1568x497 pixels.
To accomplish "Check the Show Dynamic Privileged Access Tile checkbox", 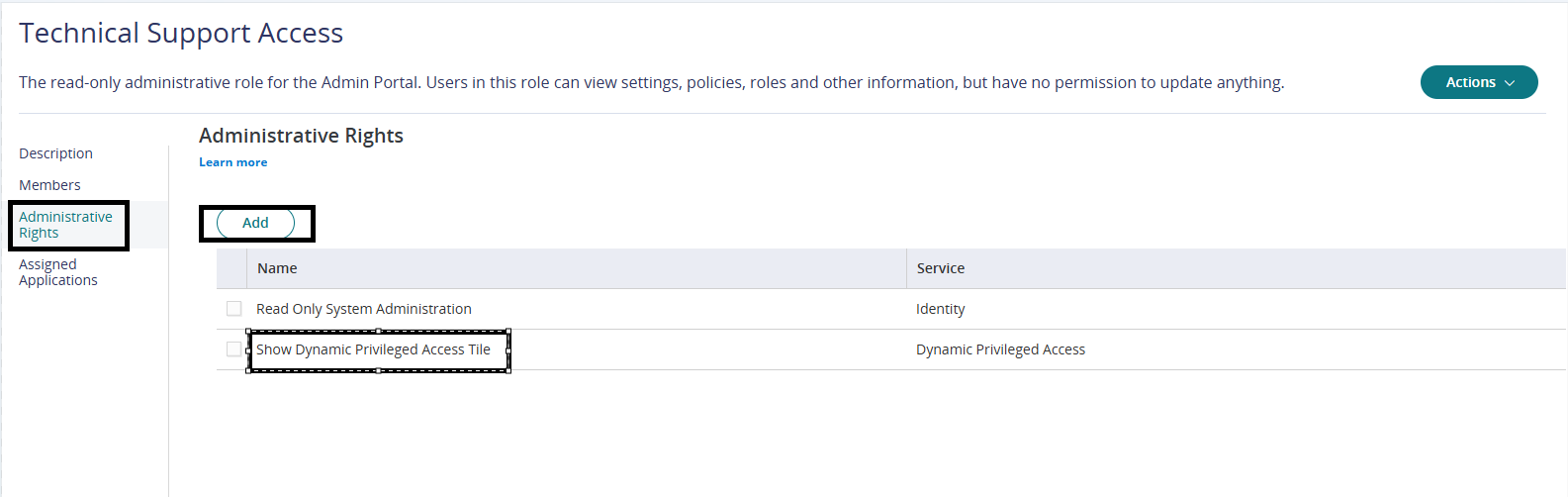I will [233, 349].
